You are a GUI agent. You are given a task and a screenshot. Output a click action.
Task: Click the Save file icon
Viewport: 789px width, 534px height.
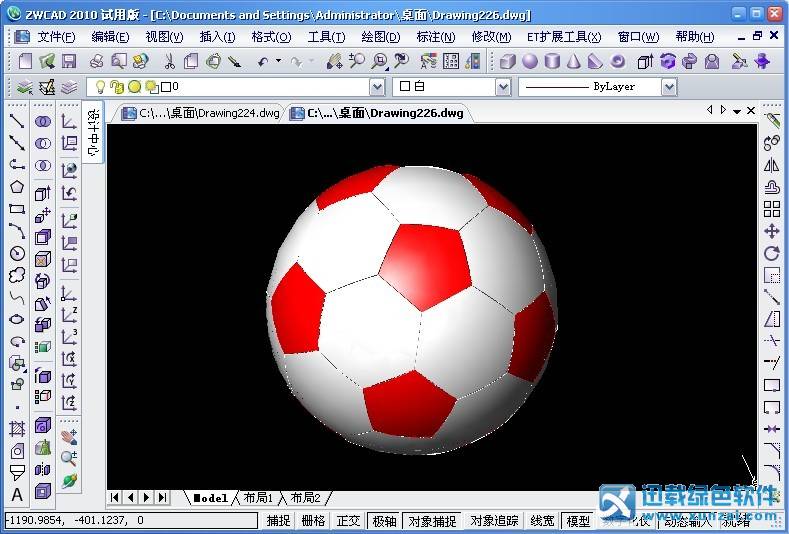(x=69, y=61)
